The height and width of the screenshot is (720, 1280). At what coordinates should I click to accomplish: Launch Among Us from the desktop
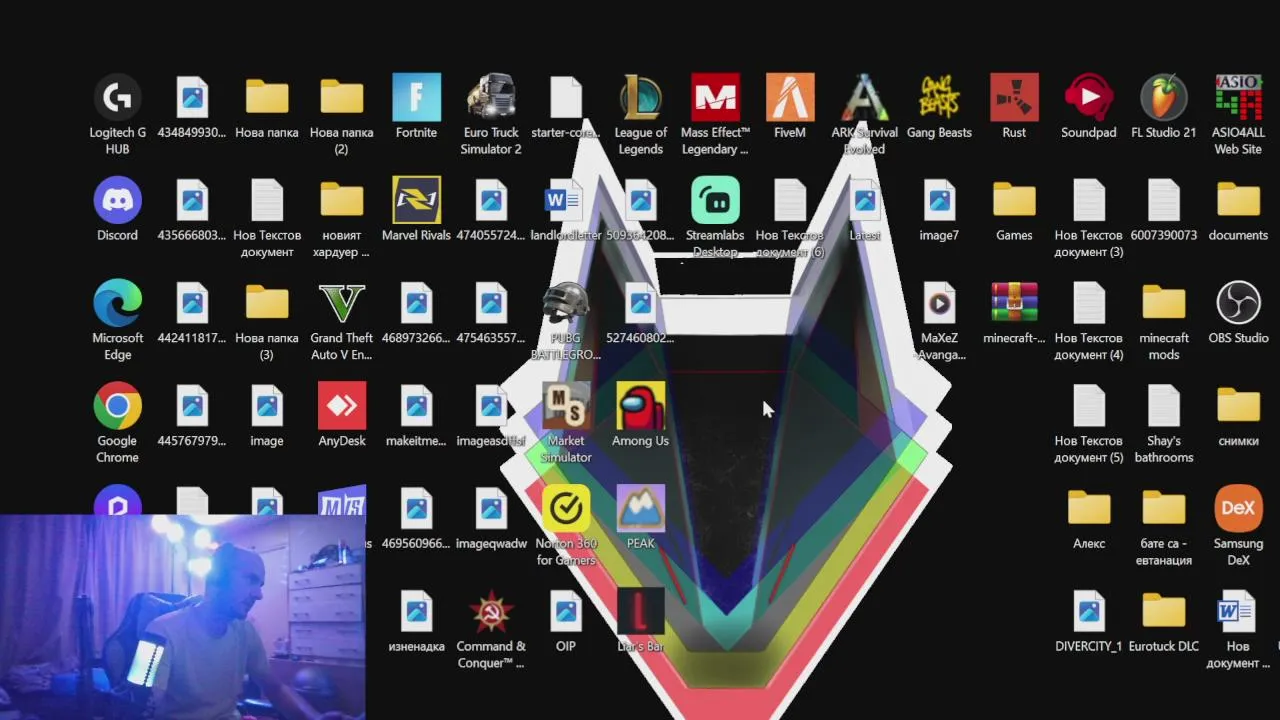640,415
